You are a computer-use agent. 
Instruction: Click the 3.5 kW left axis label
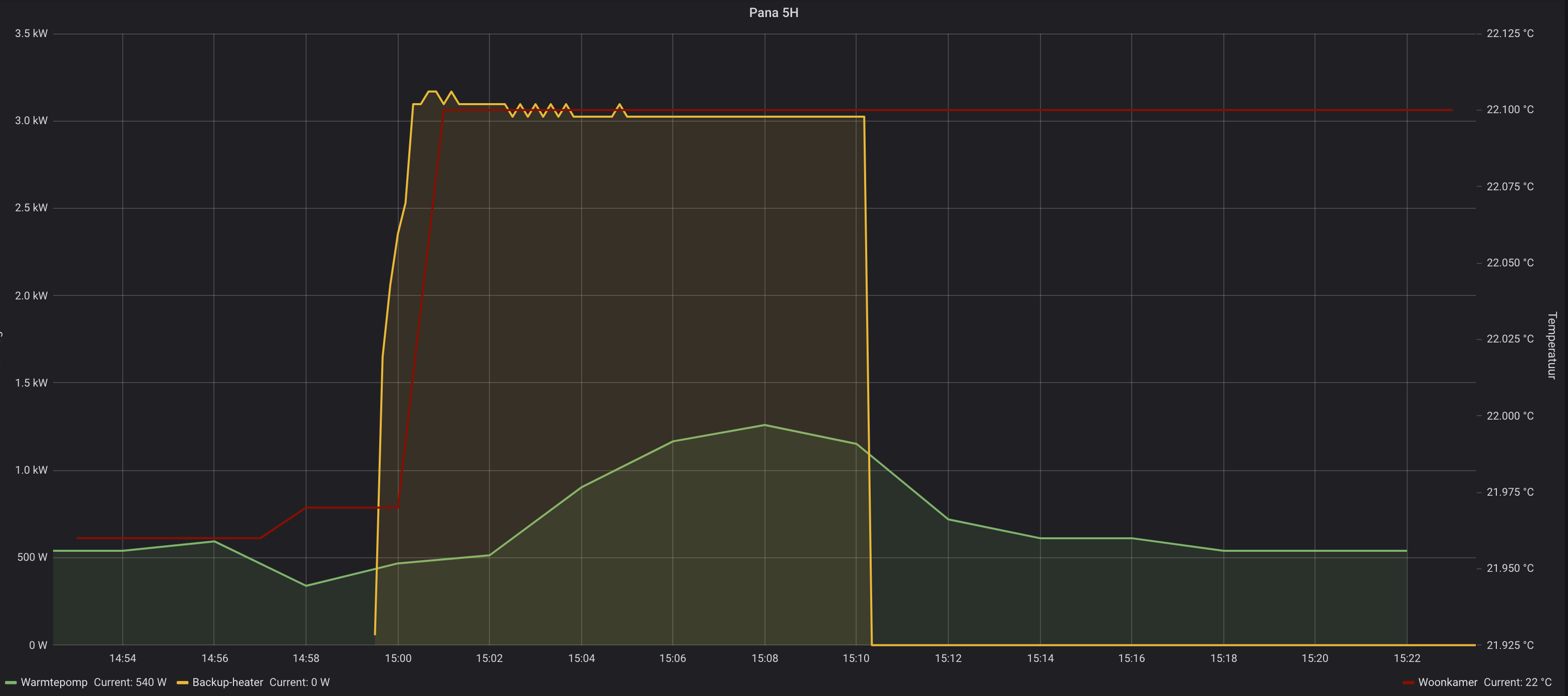[x=31, y=34]
